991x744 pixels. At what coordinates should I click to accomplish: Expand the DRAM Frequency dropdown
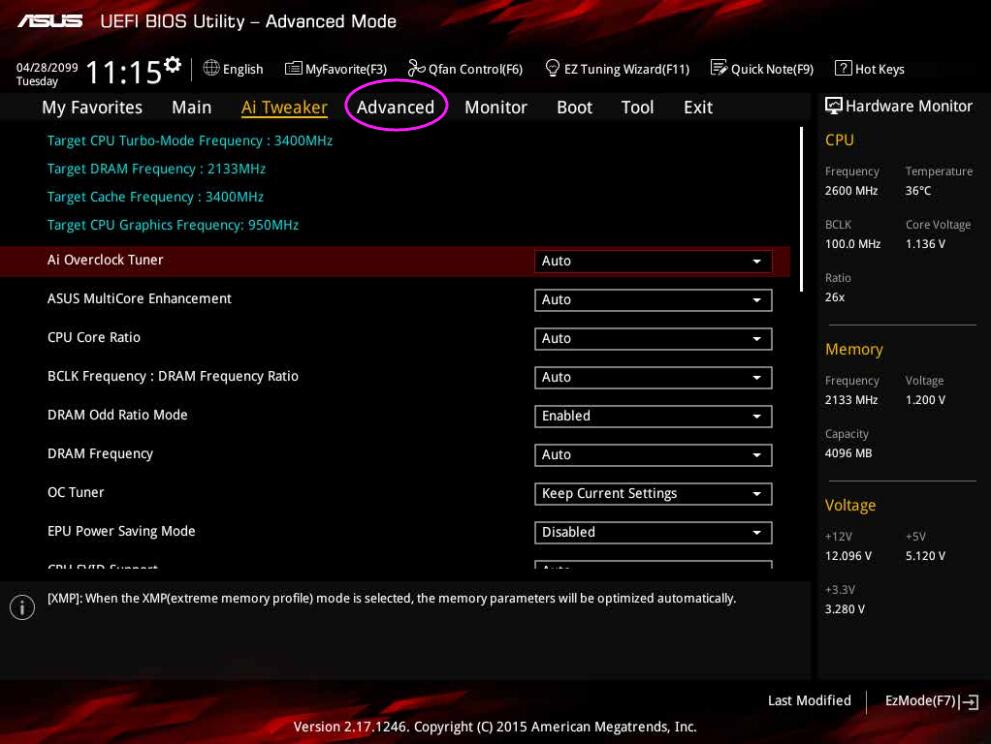coord(653,454)
